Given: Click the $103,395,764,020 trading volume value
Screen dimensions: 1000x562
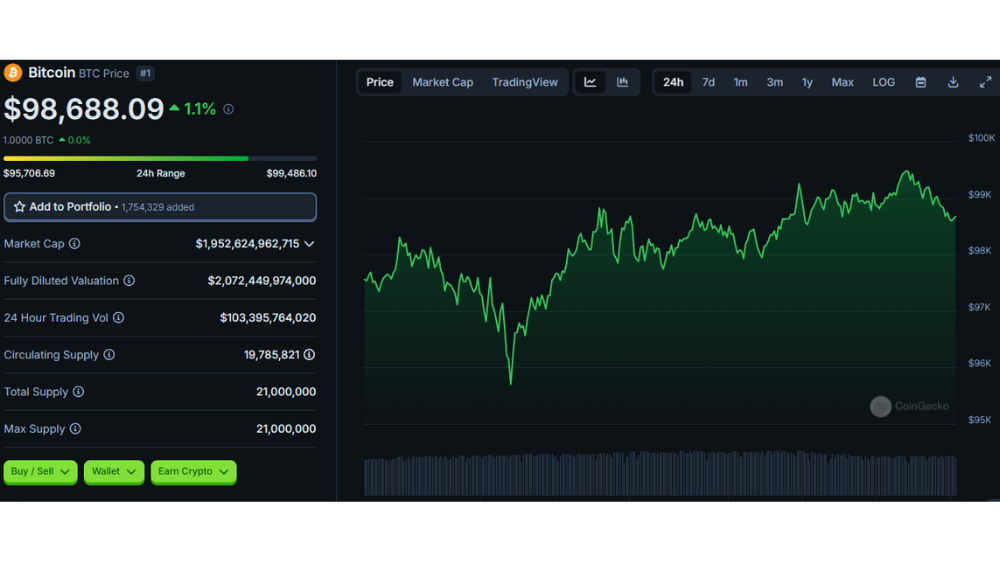Looking at the screenshot, I should pos(268,318).
